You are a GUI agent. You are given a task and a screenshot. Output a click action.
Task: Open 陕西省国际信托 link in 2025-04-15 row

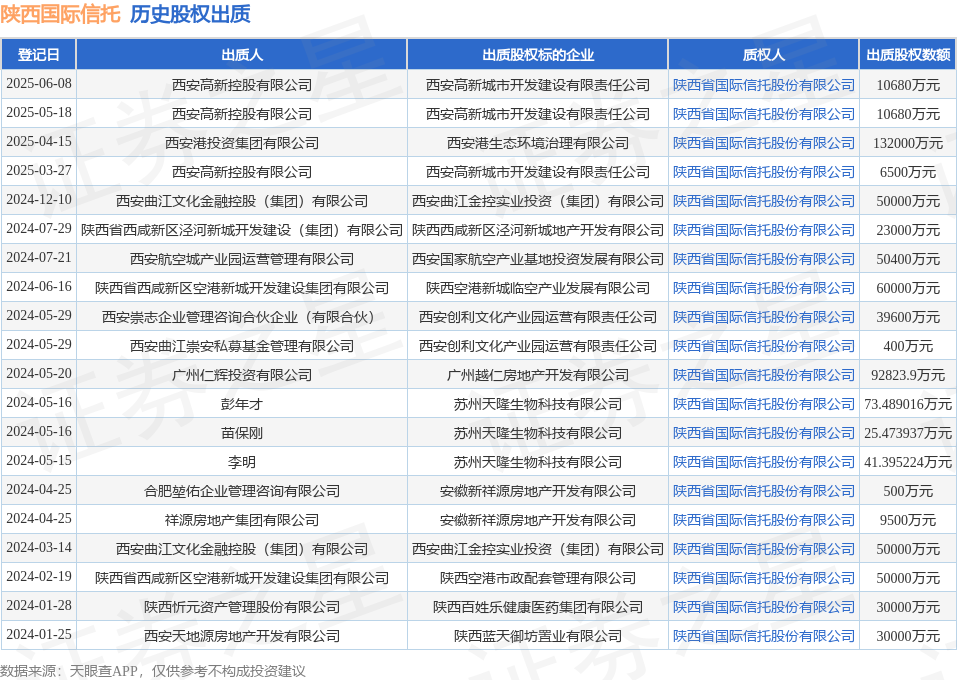click(764, 143)
